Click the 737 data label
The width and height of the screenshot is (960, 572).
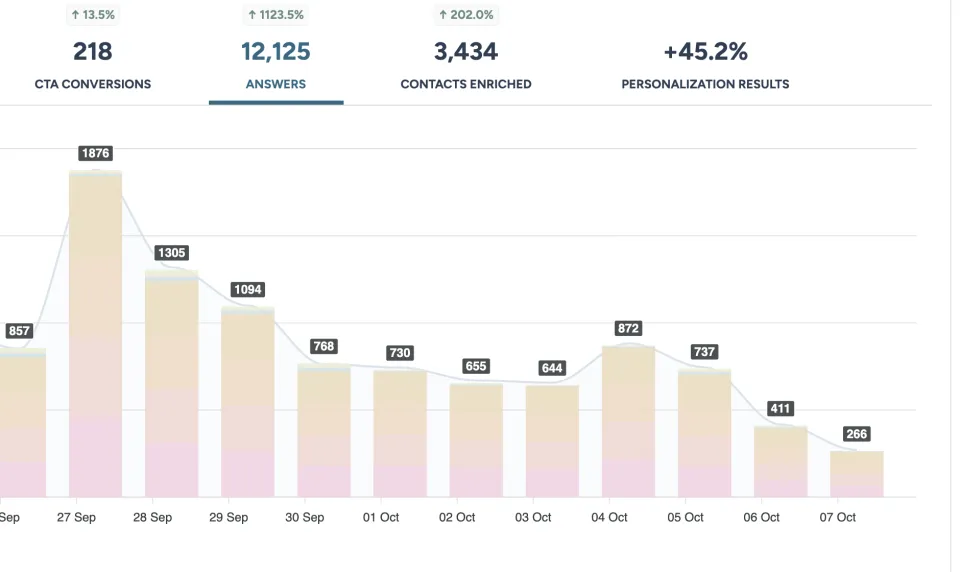coord(705,352)
